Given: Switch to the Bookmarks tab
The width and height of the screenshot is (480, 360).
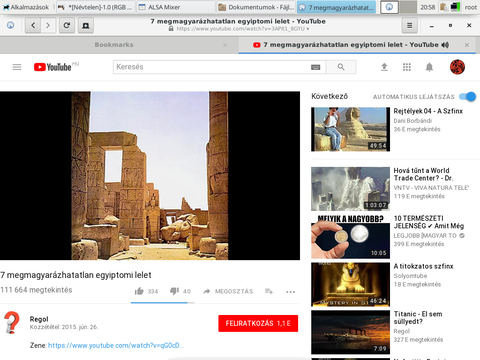Looking at the screenshot, I should click(114, 45).
